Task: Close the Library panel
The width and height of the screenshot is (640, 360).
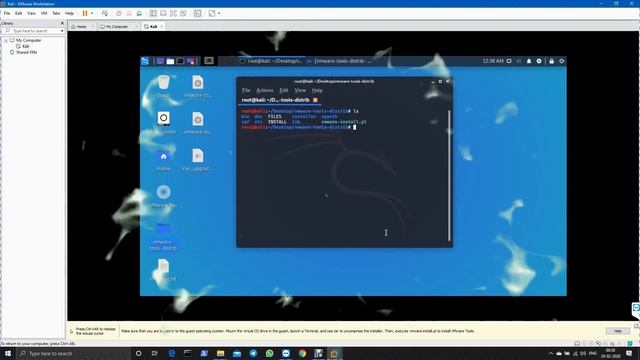Action: pos(62,23)
